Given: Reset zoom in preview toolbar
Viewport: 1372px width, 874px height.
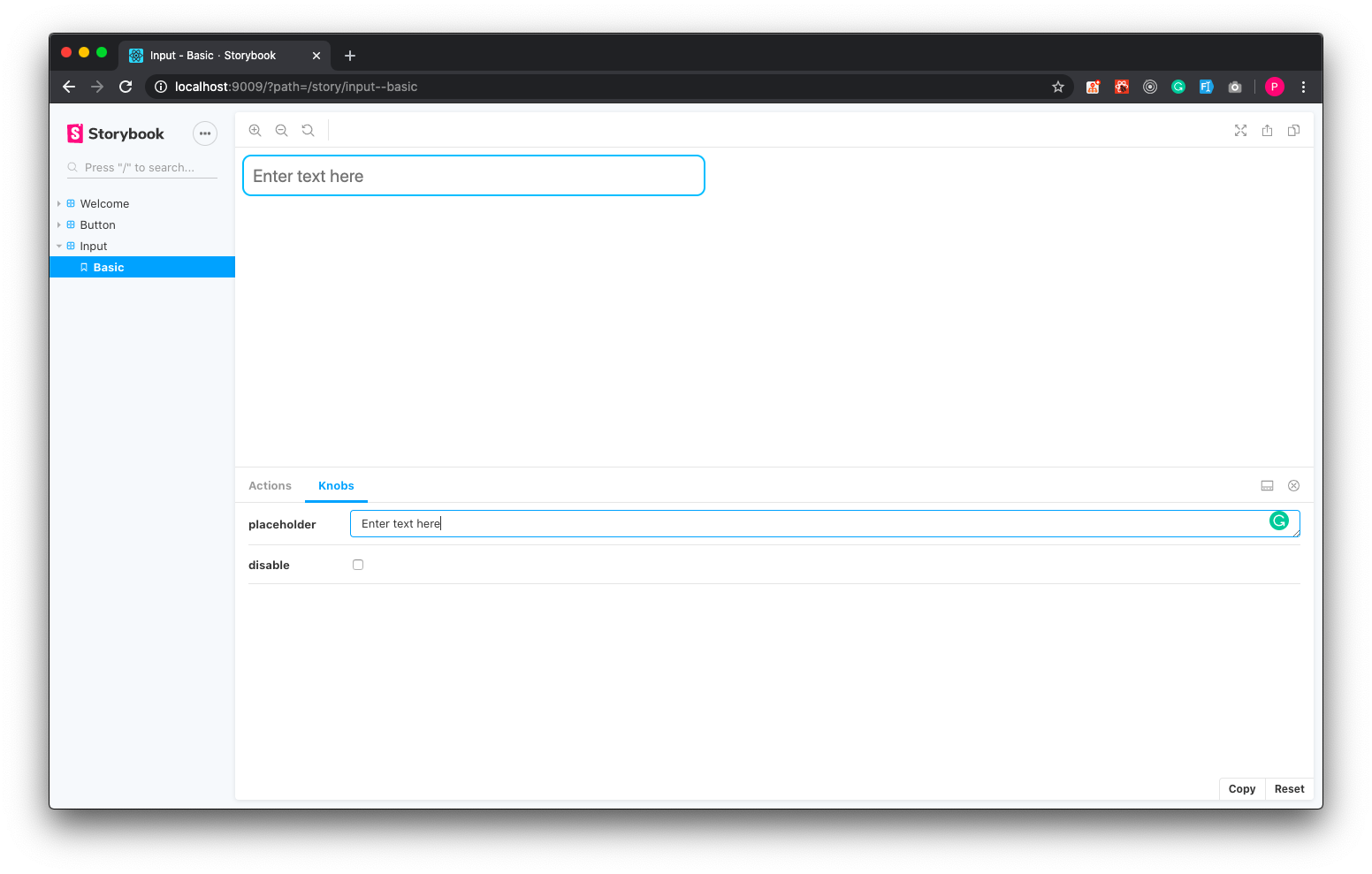Looking at the screenshot, I should point(308,130).
